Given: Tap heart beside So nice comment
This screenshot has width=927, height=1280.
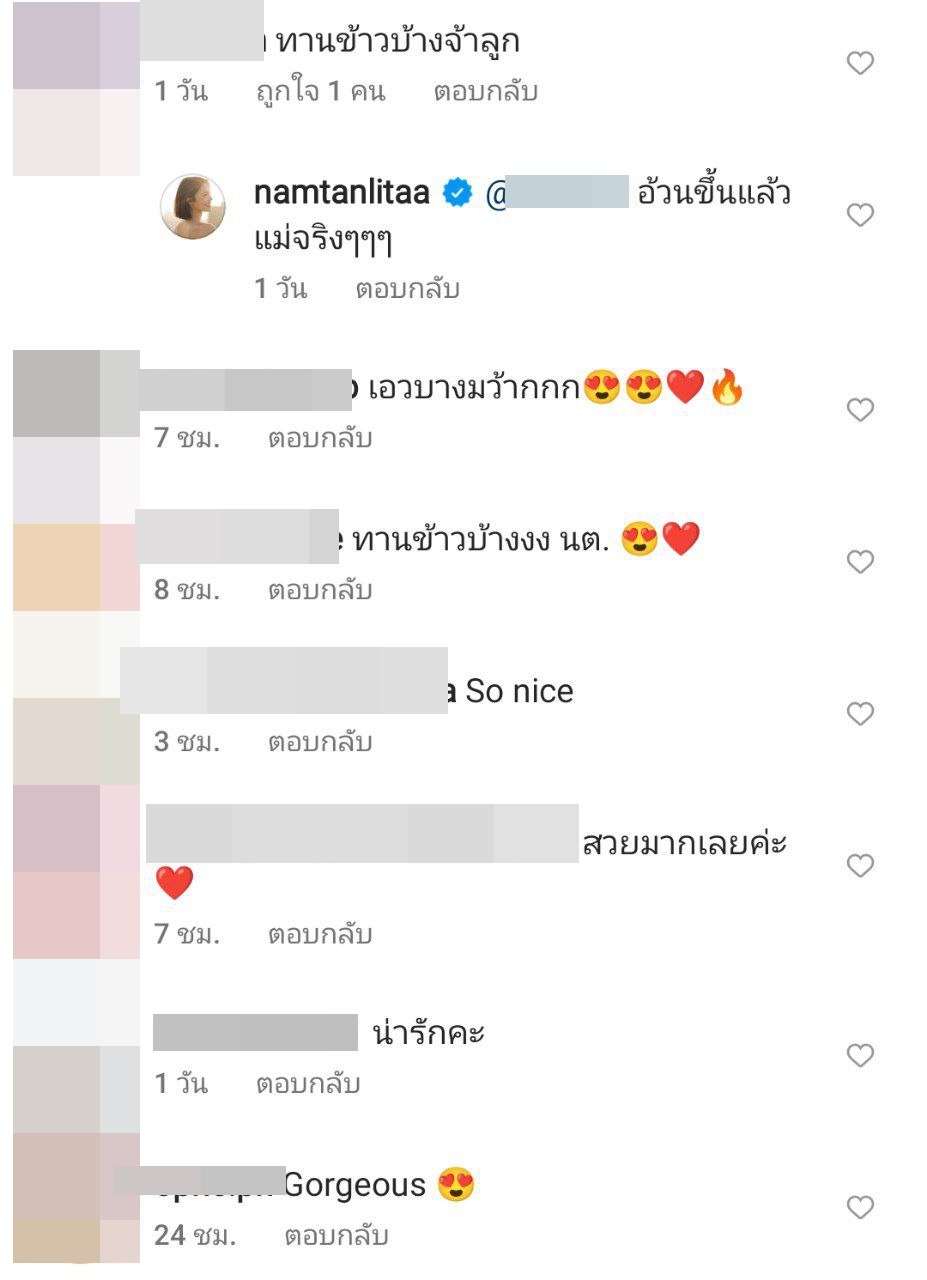Looking at the screenshot, I should pyautogui.click(x=860, y=714).
